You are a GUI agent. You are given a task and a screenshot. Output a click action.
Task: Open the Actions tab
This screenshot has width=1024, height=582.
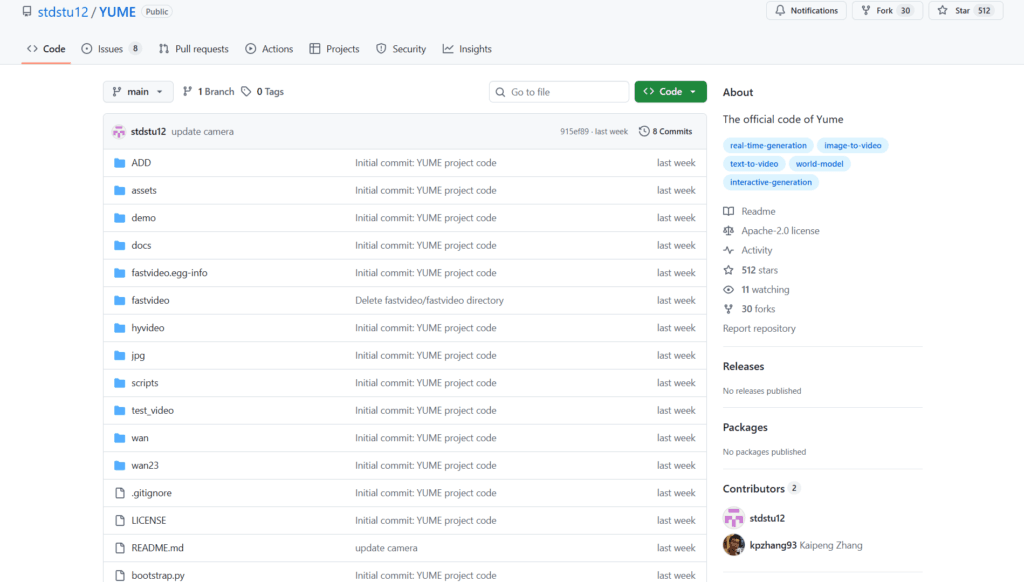tap(270, 49)
